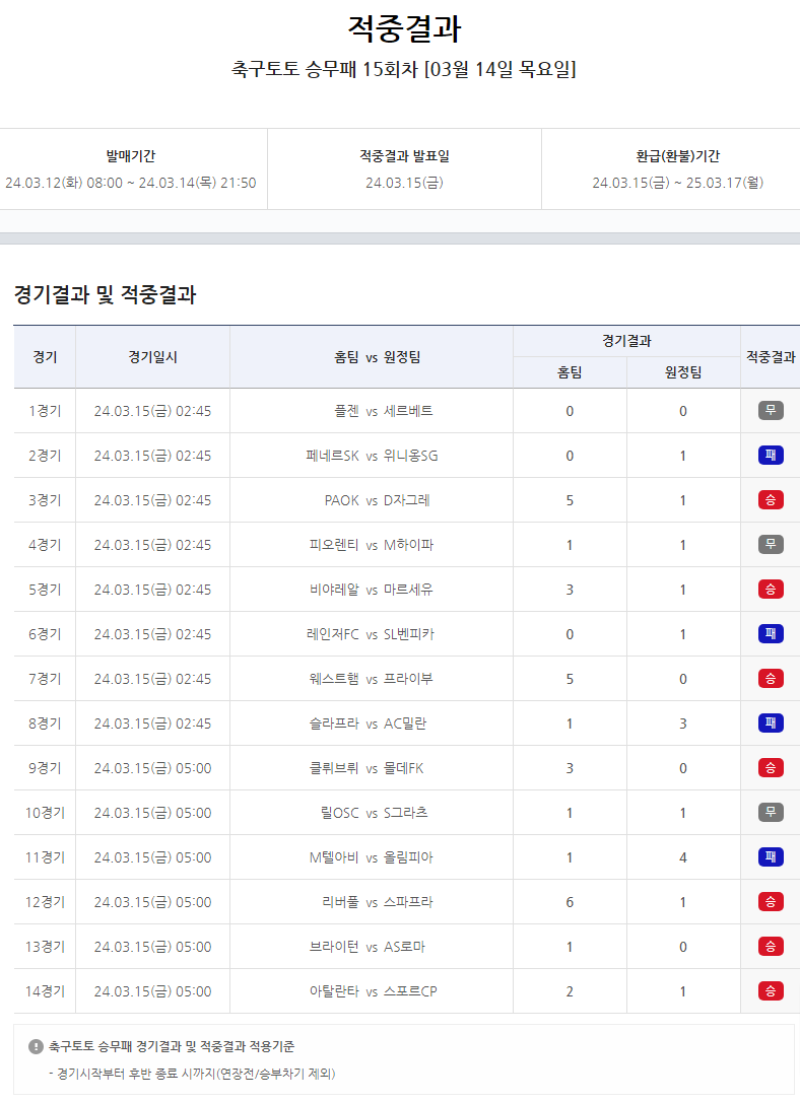Click the 슬라프라 vs AC밀란 match

tap(368, 723)
